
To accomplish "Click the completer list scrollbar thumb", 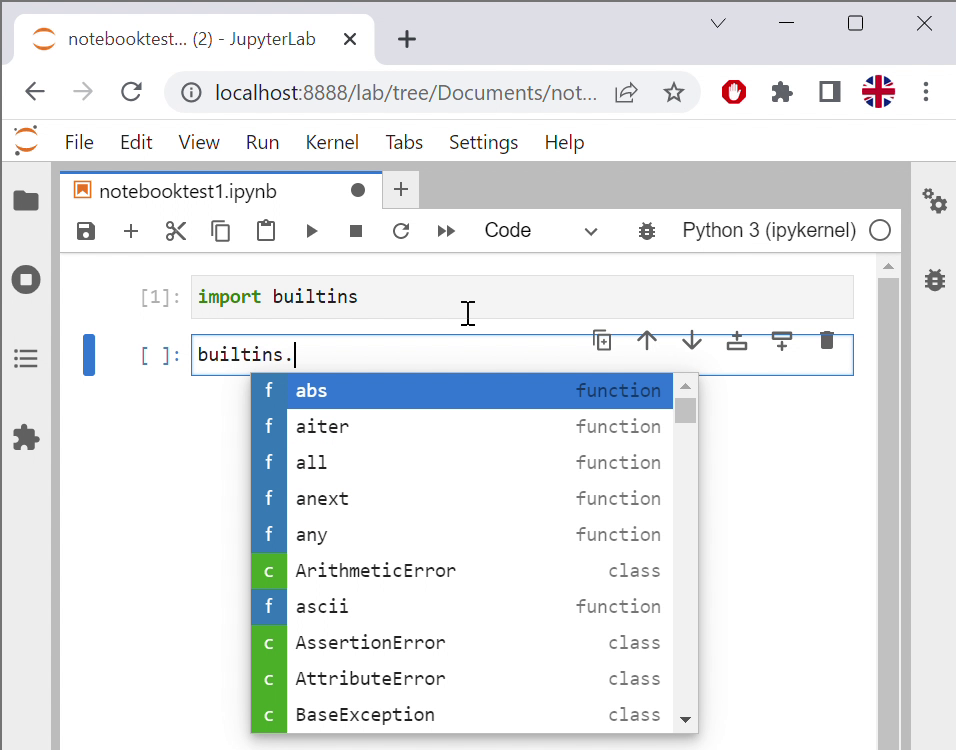I will click(x=685, y=410).
